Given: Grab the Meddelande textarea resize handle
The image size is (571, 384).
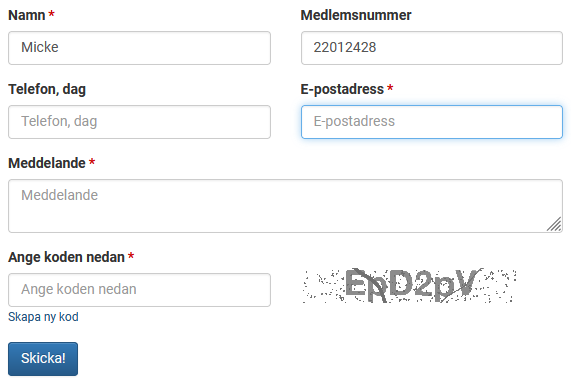Looking at the screenshot, I should click(554, 224).
